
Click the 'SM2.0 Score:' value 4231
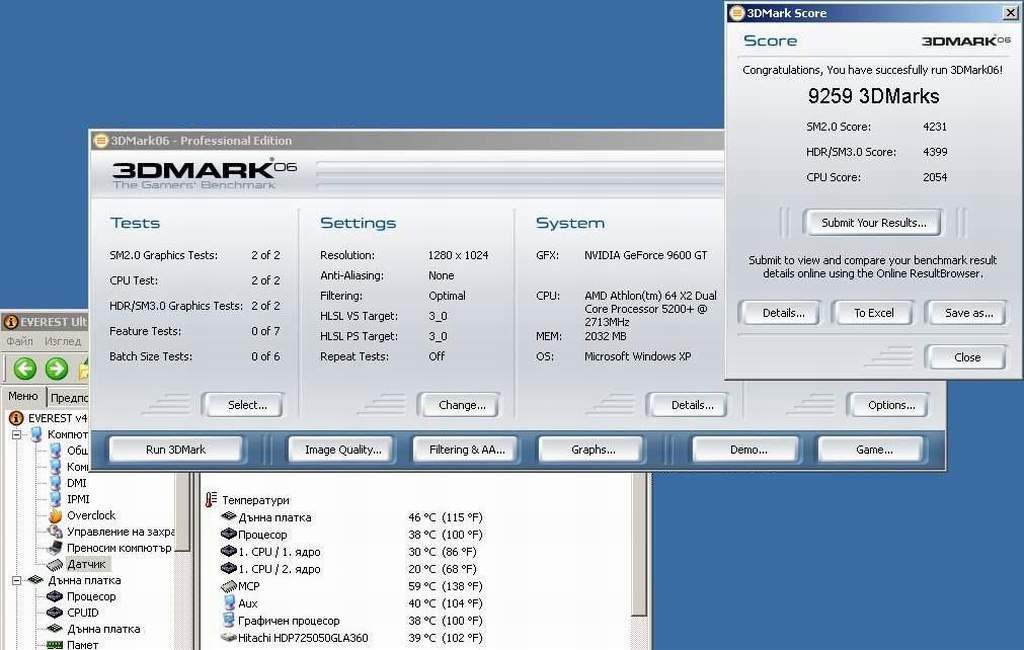tap(935, 127)
